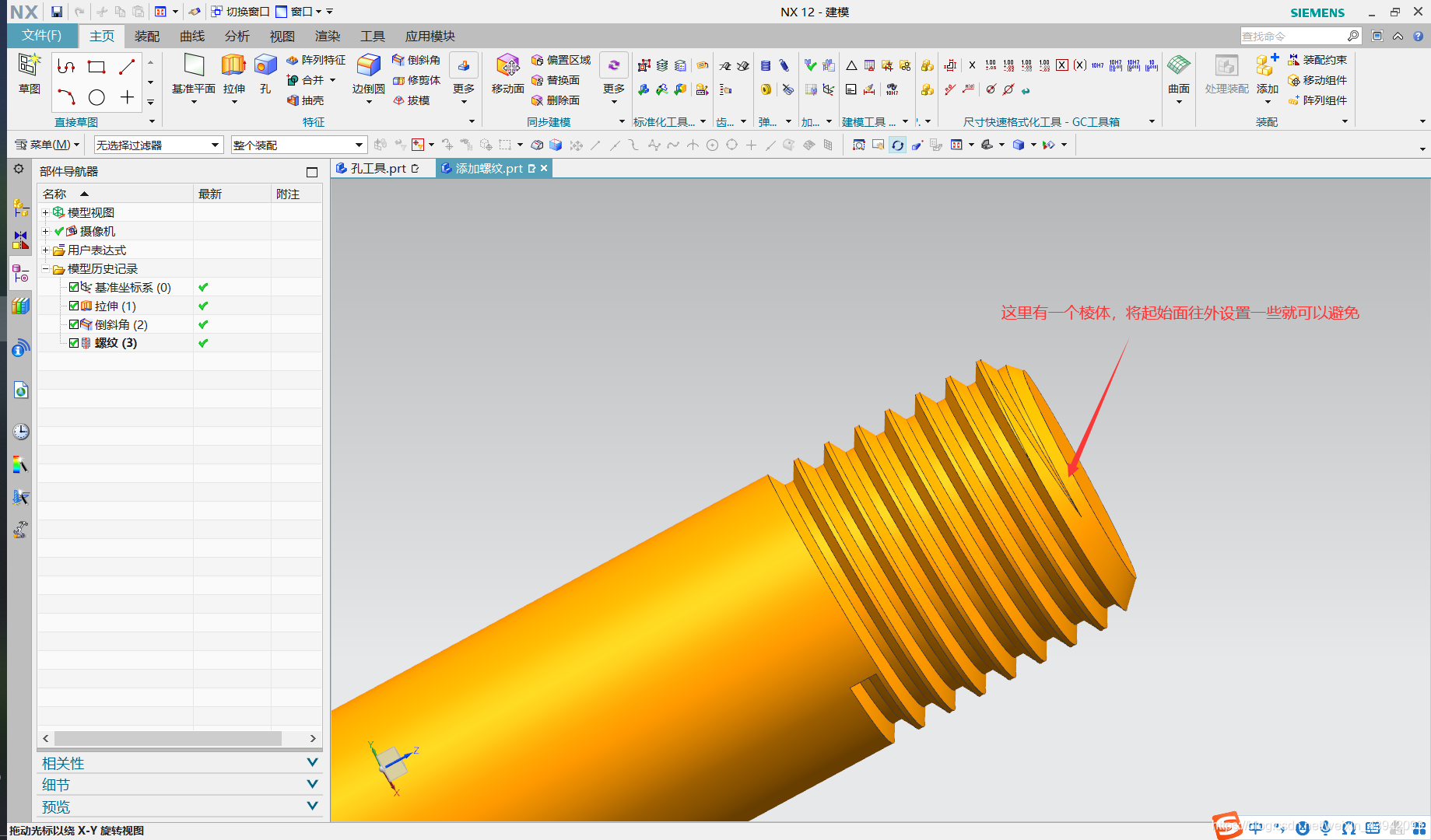
Task: Expand the 用户表达式 tree node
Action: [x=45, y=250]
